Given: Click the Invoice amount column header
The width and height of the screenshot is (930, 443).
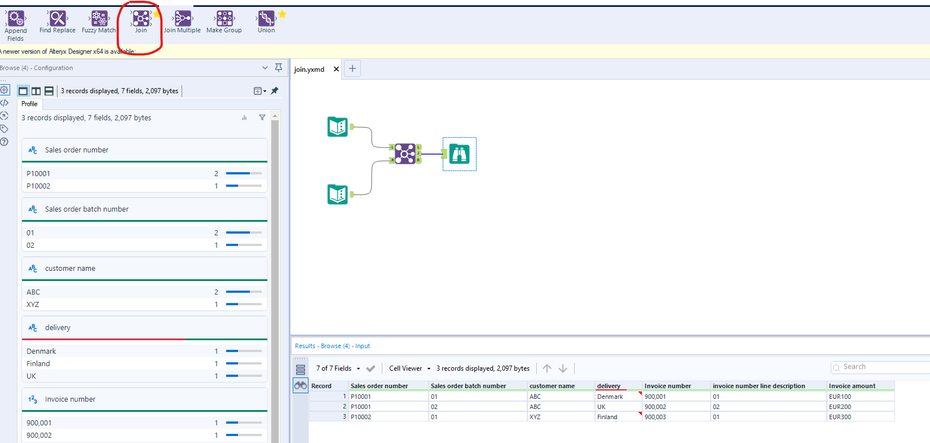Looking at the screenshot, I should 860,386.
